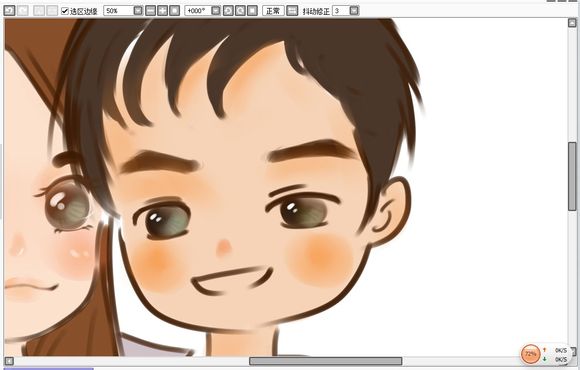Click the vertical scrollbar thumb
This screenshot has height=370, width=580.
[x=572, y=176]
